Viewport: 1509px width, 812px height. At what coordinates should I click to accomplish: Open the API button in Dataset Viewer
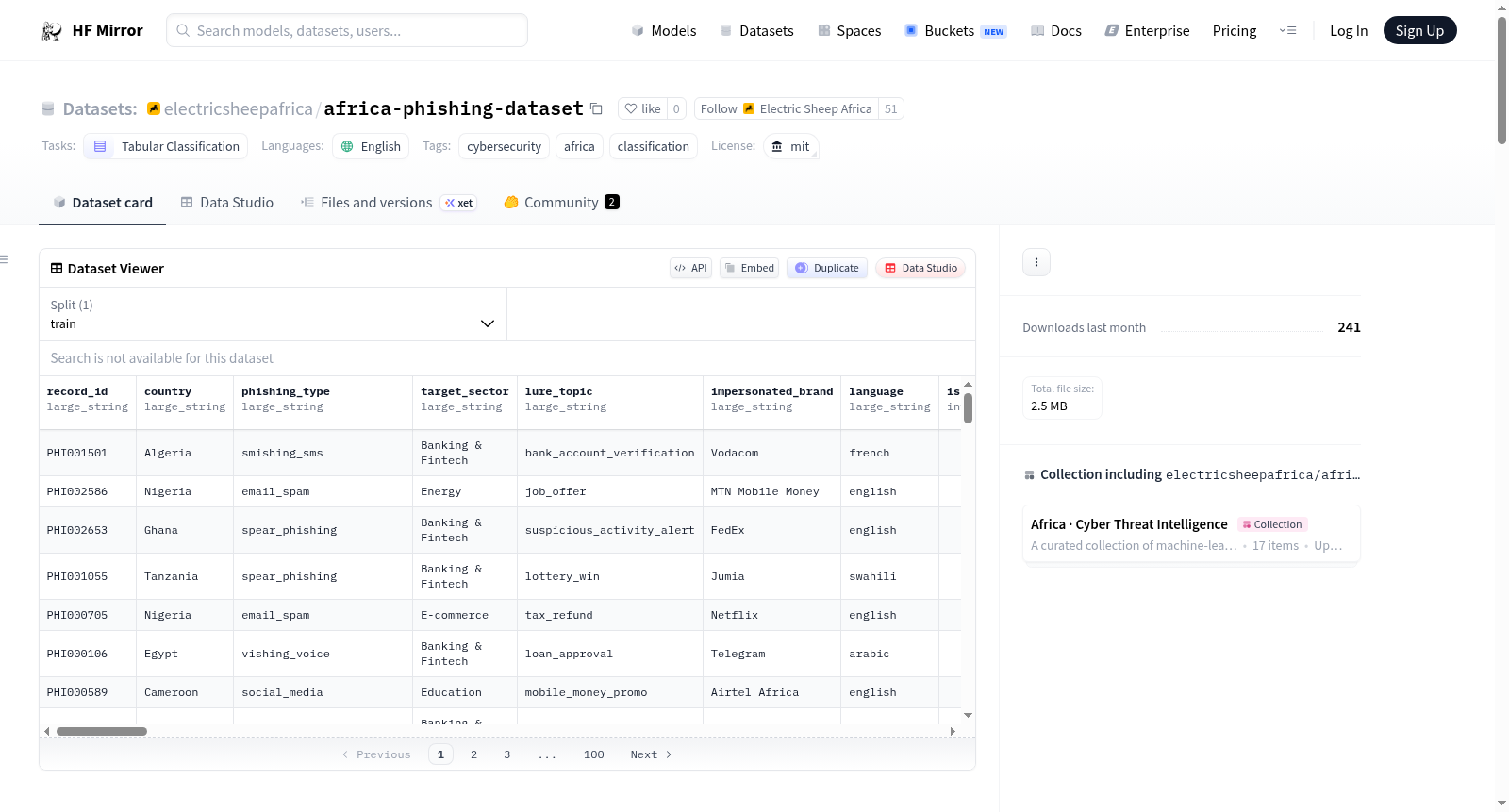point(690,268)
